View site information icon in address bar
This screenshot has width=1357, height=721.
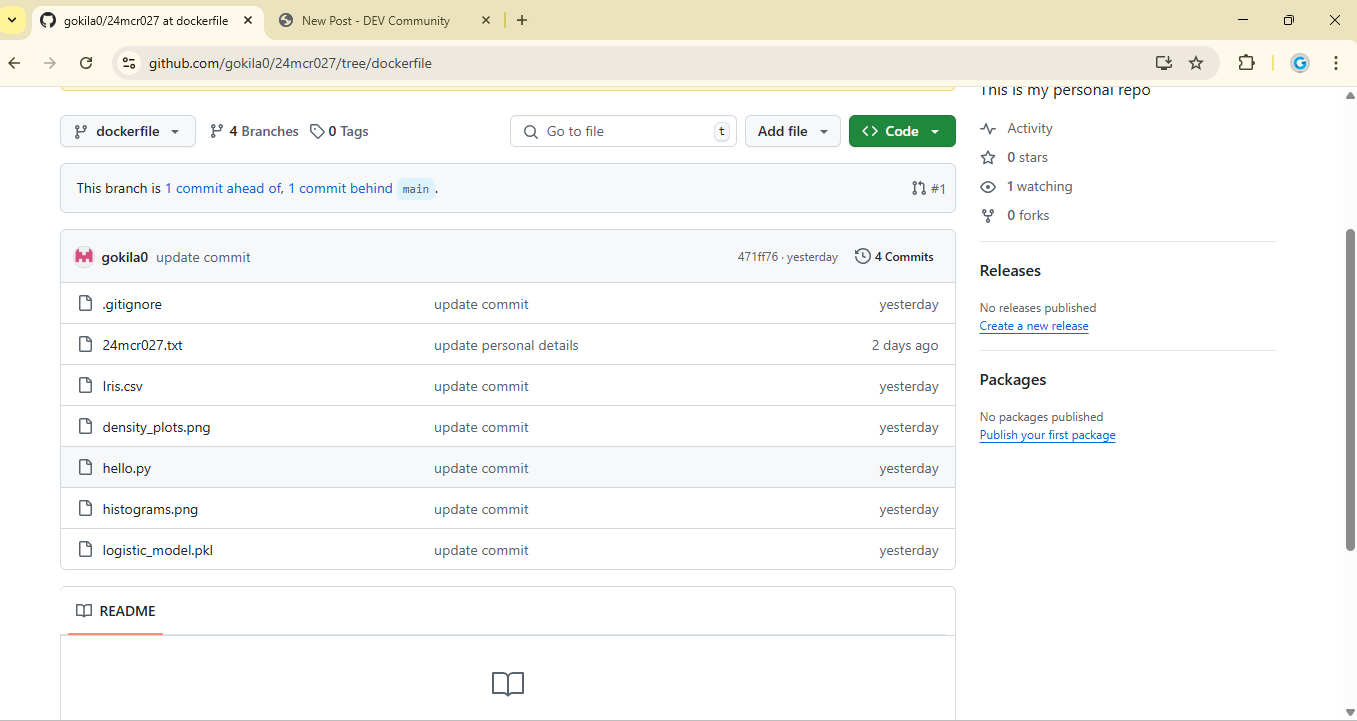pos(128,63)
